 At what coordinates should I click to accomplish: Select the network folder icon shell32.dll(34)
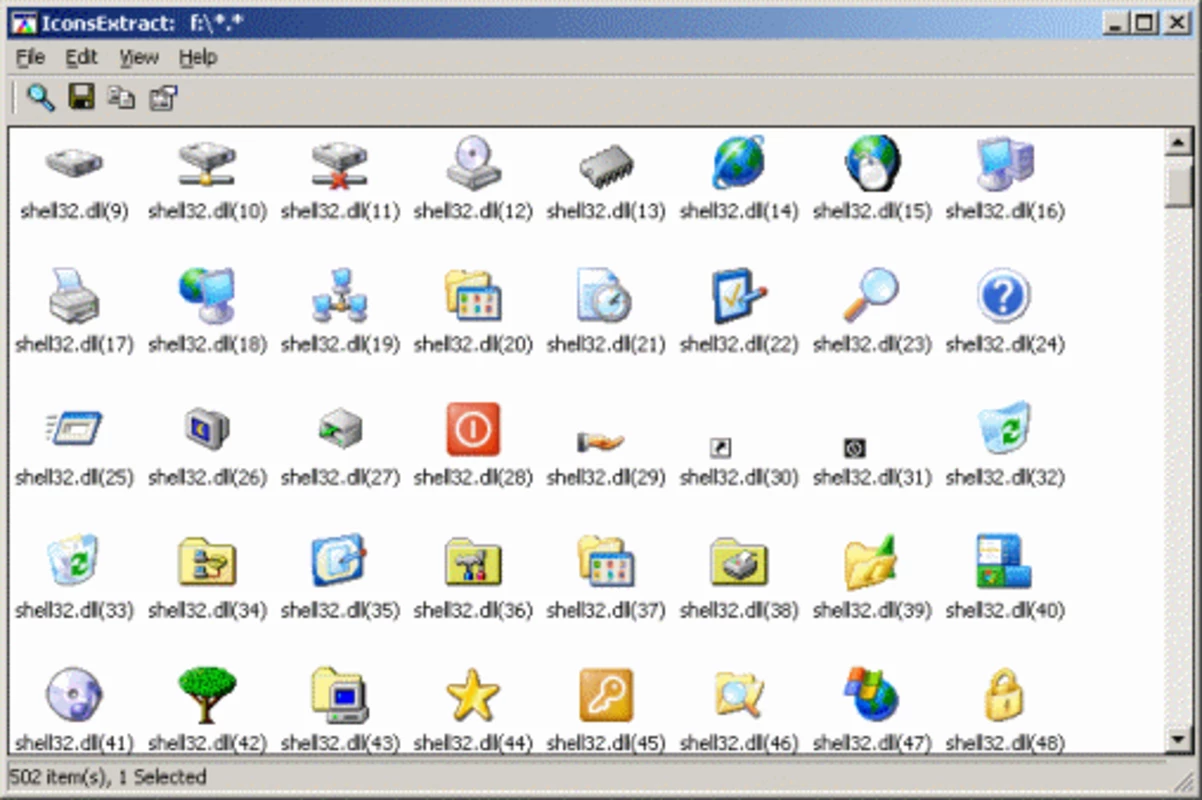click(x=207, y=562)
